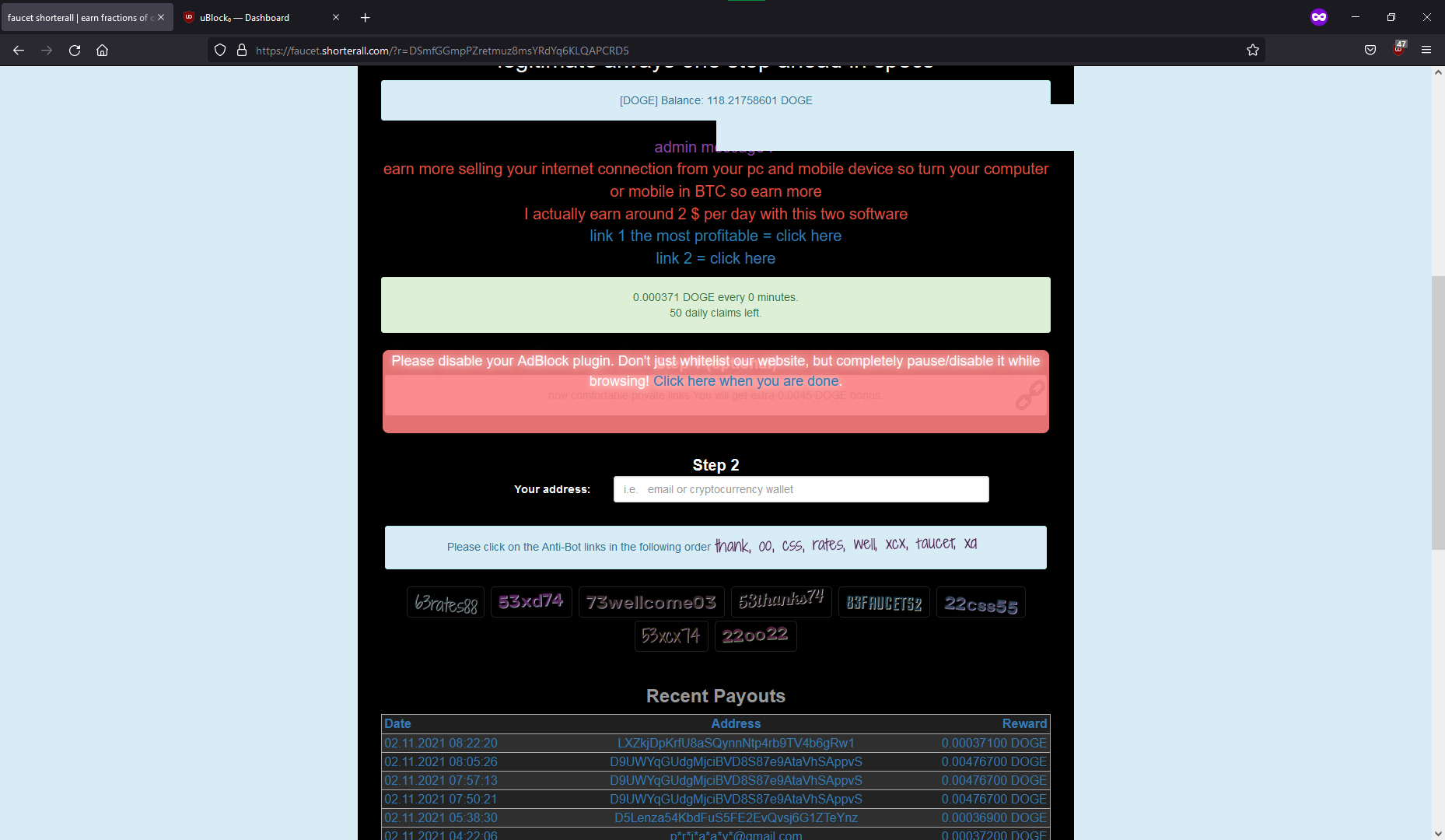Save the page to Pocket
Screen dimensions: 1445x840
[x=1370, y=50]
